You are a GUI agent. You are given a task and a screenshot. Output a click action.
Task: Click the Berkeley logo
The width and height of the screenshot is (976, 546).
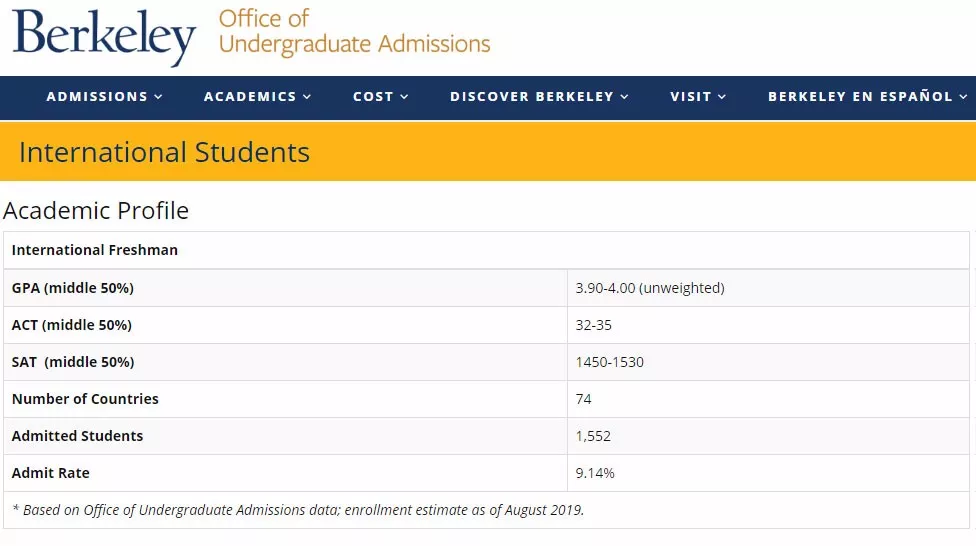103,36
